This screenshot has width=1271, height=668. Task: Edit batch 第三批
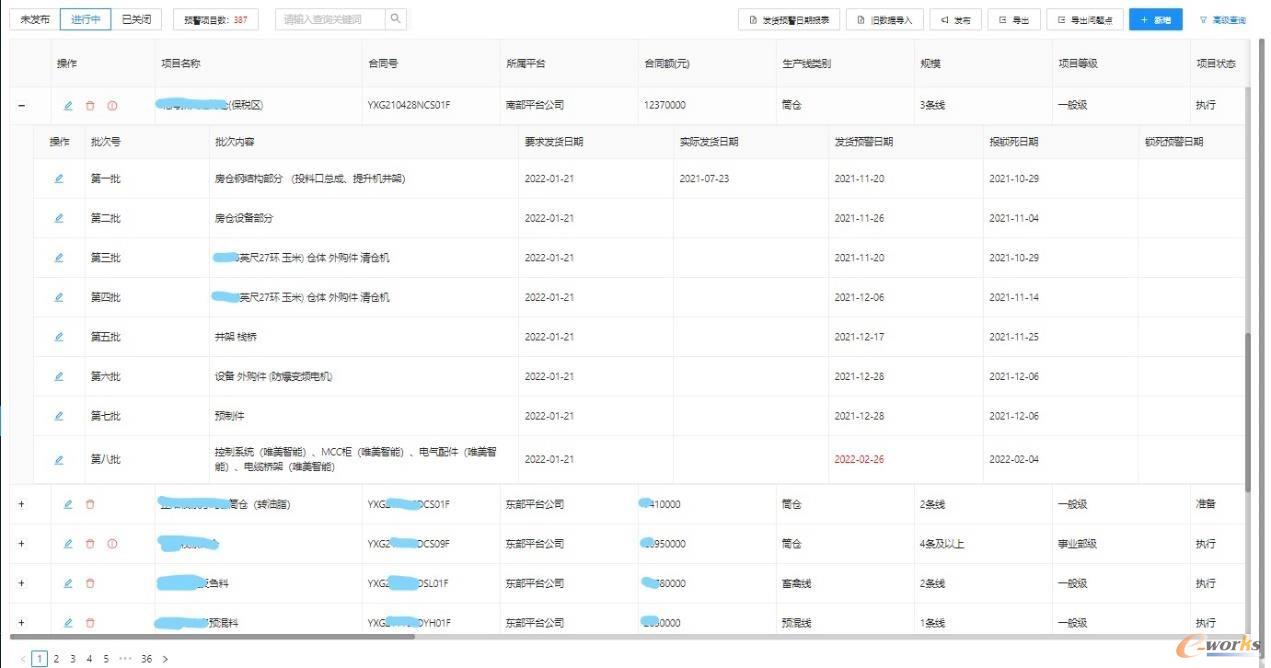pyautogui.click(x=59, y=258)
